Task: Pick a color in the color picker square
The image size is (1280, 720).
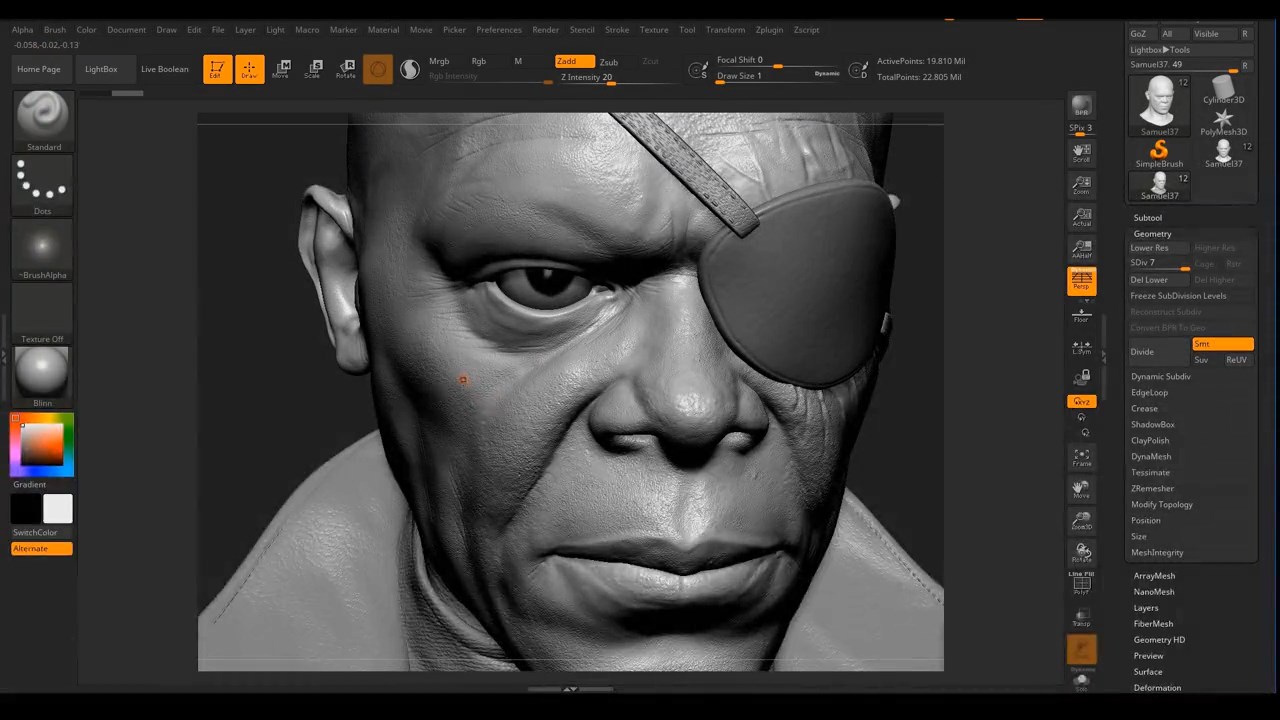Action: tap(42, 443)
